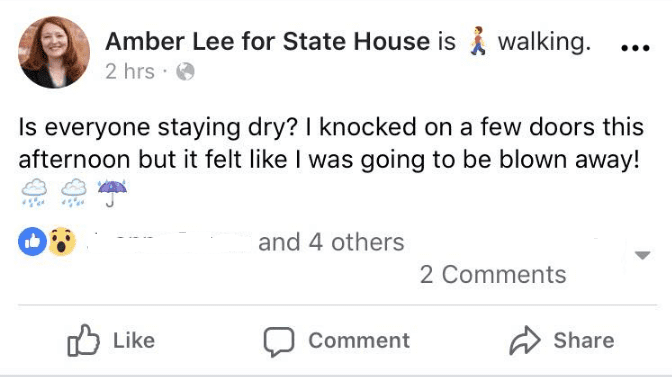The height and width of the screenshot is (377, 672).
Task: View the 2 Comments on the post
Action: point(493,274)
